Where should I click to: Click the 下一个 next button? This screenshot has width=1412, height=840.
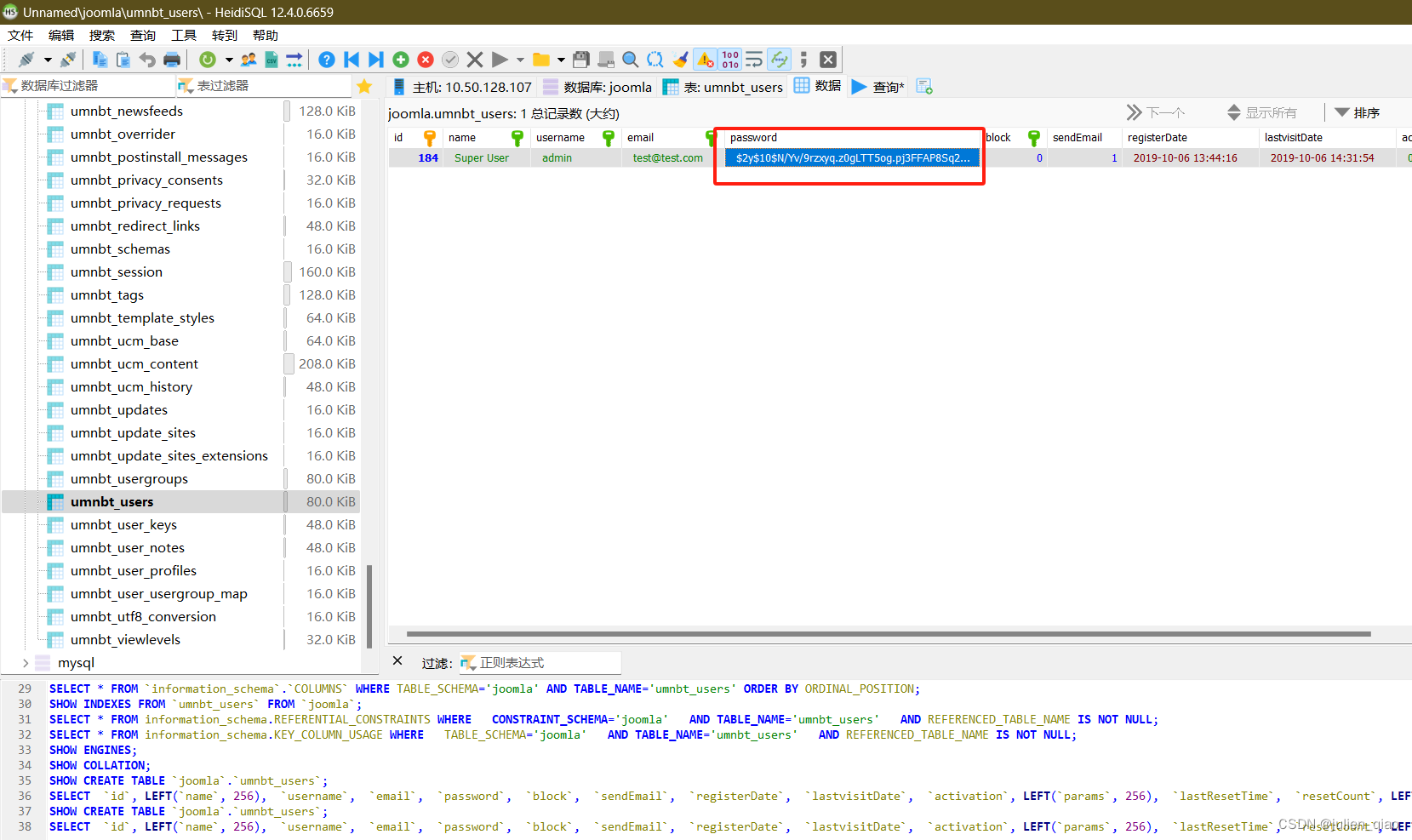pos(1156,113)
